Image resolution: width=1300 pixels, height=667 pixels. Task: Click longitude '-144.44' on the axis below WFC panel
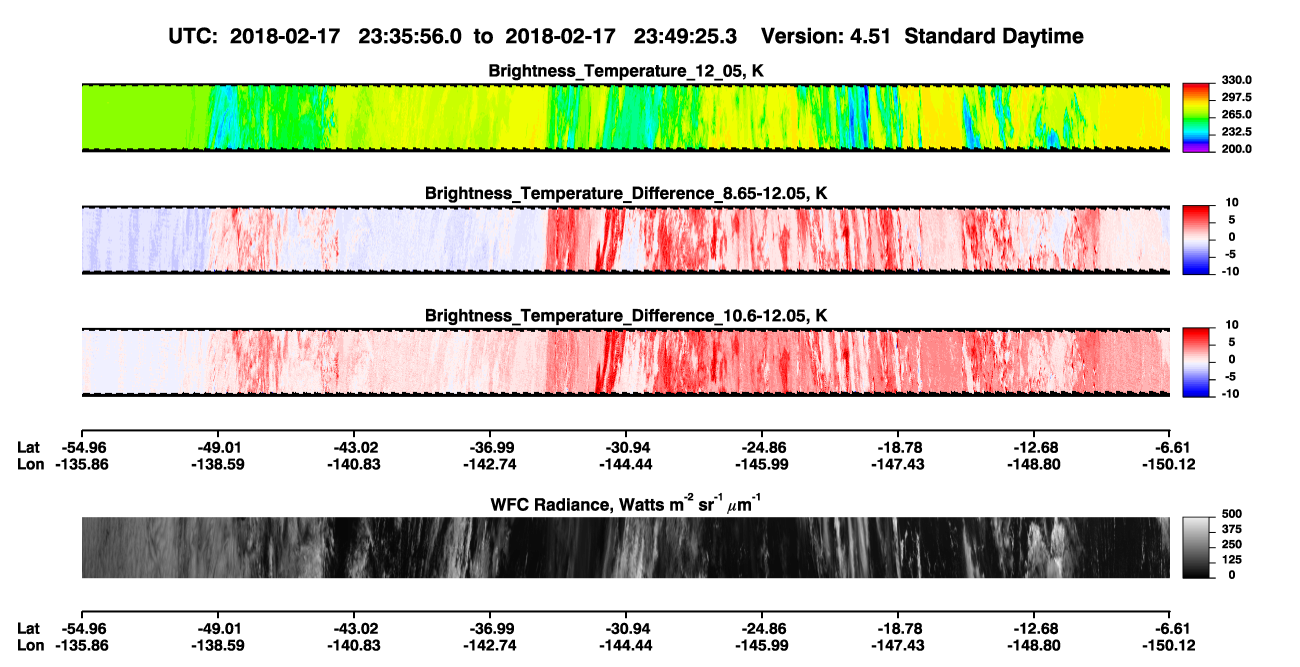625,645
